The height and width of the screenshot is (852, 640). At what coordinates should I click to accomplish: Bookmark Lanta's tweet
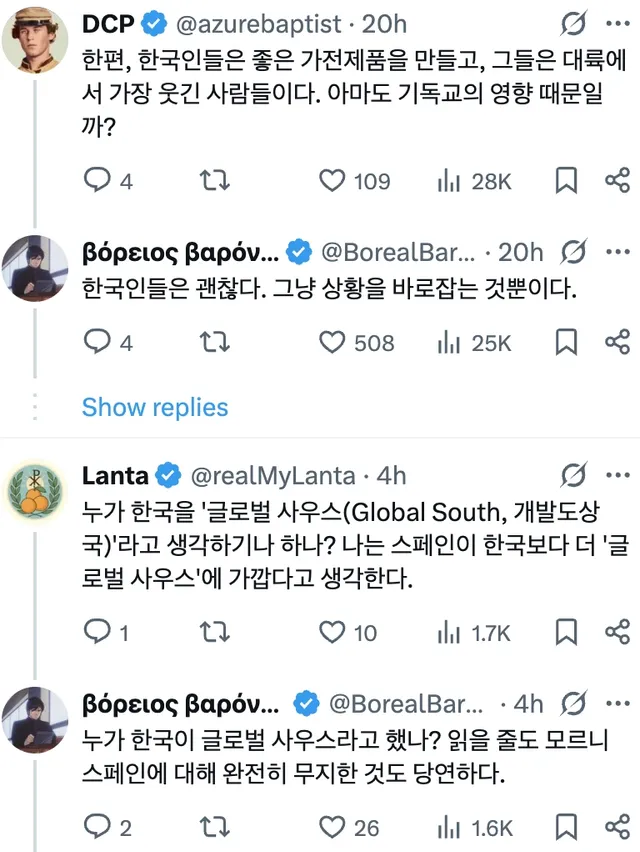565,633
